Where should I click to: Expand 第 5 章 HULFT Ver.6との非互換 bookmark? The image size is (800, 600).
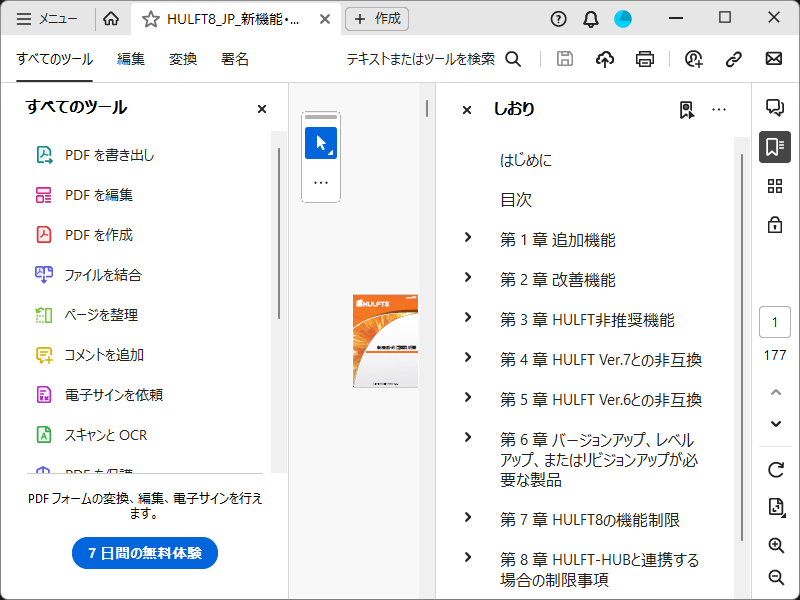[x=468, y=397]
